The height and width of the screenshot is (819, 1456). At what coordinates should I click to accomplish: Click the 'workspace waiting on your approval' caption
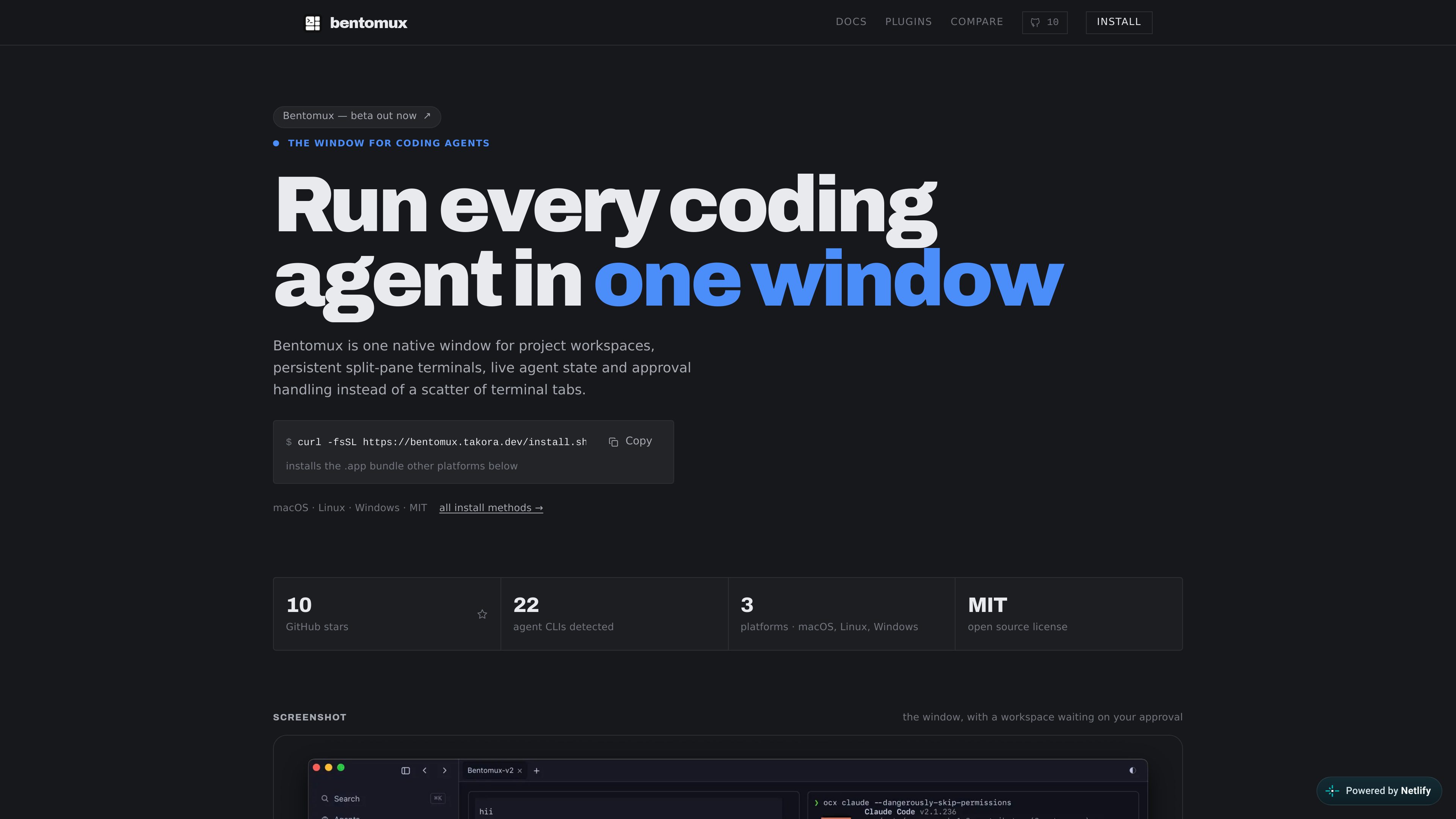pos(1042,717)
